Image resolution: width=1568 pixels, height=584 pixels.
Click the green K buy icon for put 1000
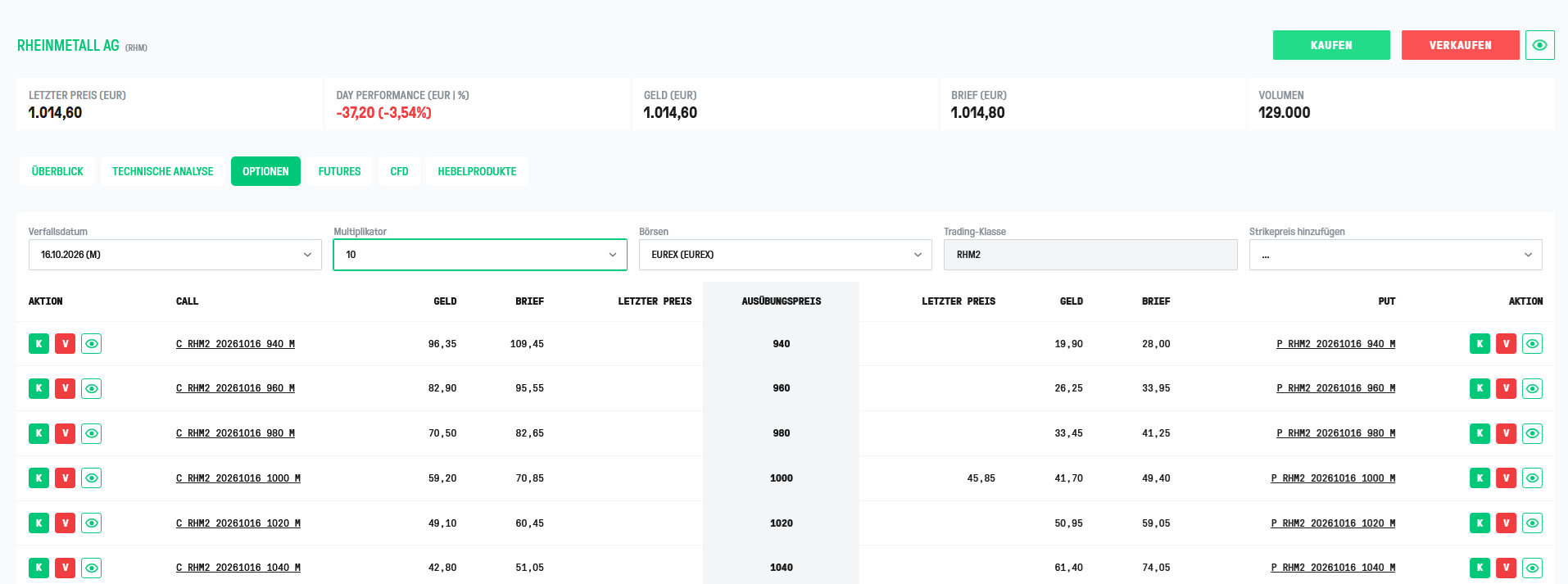(x=1480, y=478)
